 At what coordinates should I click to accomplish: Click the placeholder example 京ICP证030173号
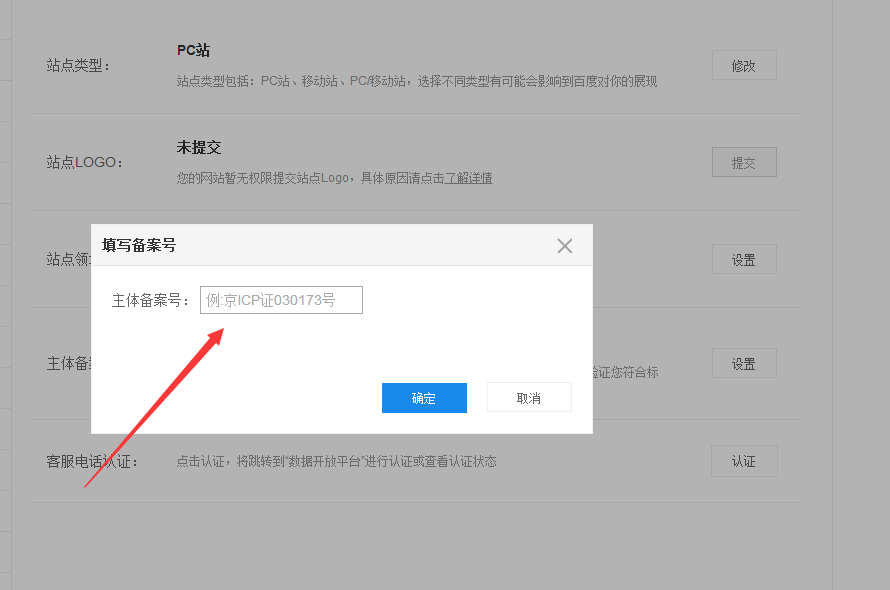pos(281,299)
